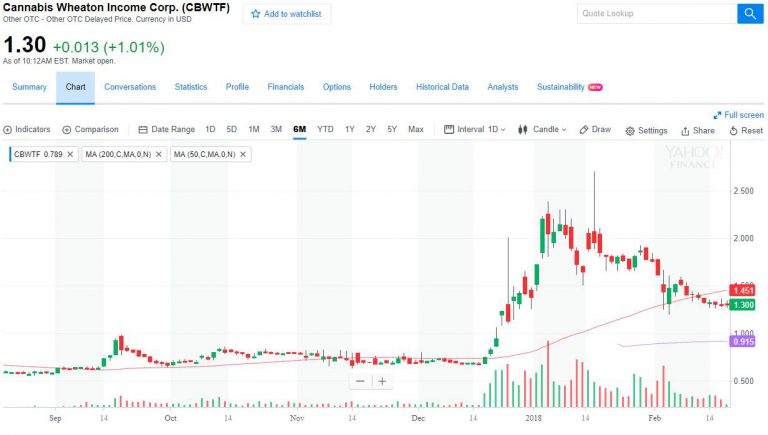Select the 6M time range
The height and width of the screenshot is (435, 768).
(299, 129)
